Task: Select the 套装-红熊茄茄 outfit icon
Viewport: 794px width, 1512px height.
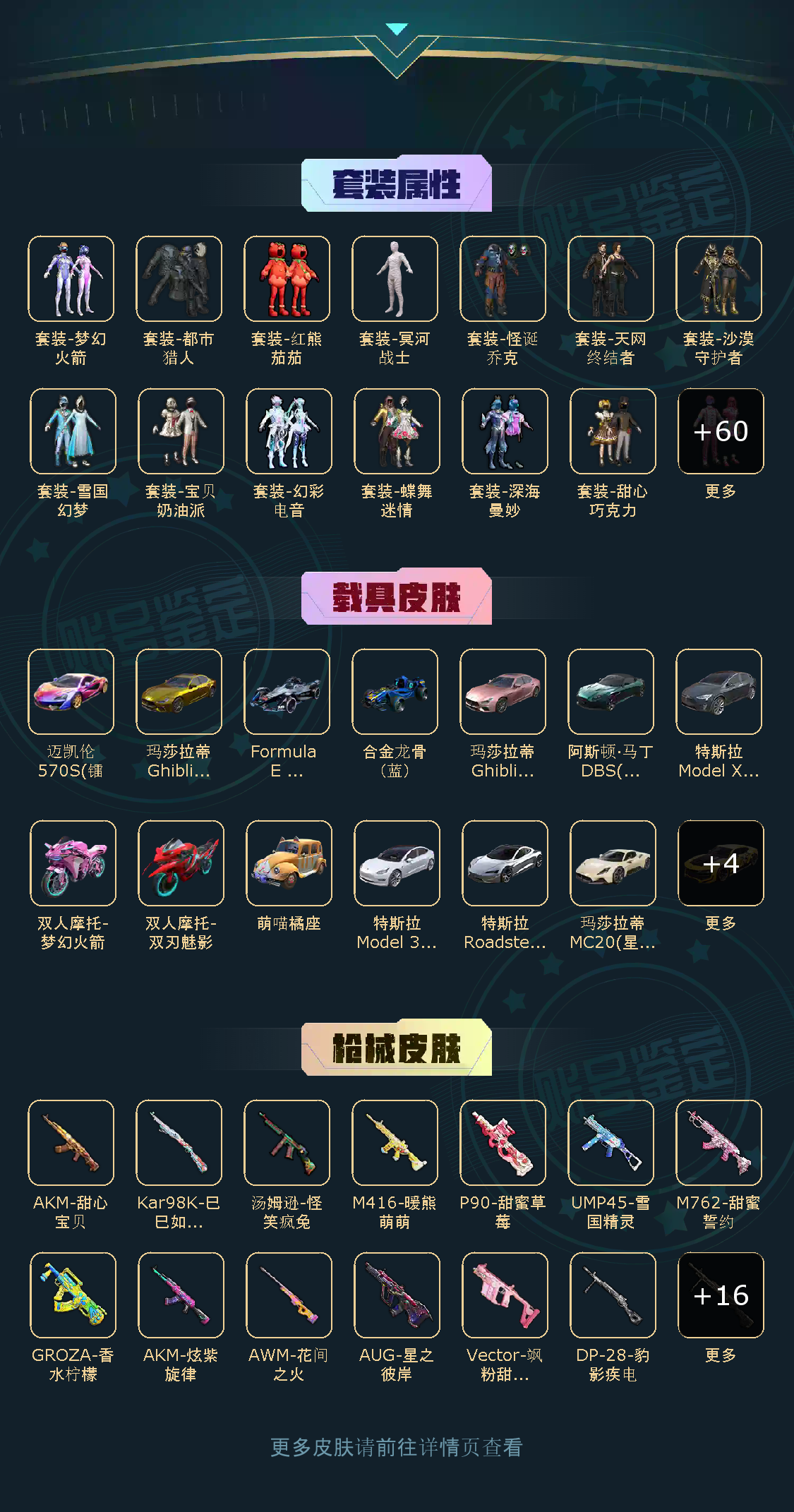Action: tap(287, 279)
